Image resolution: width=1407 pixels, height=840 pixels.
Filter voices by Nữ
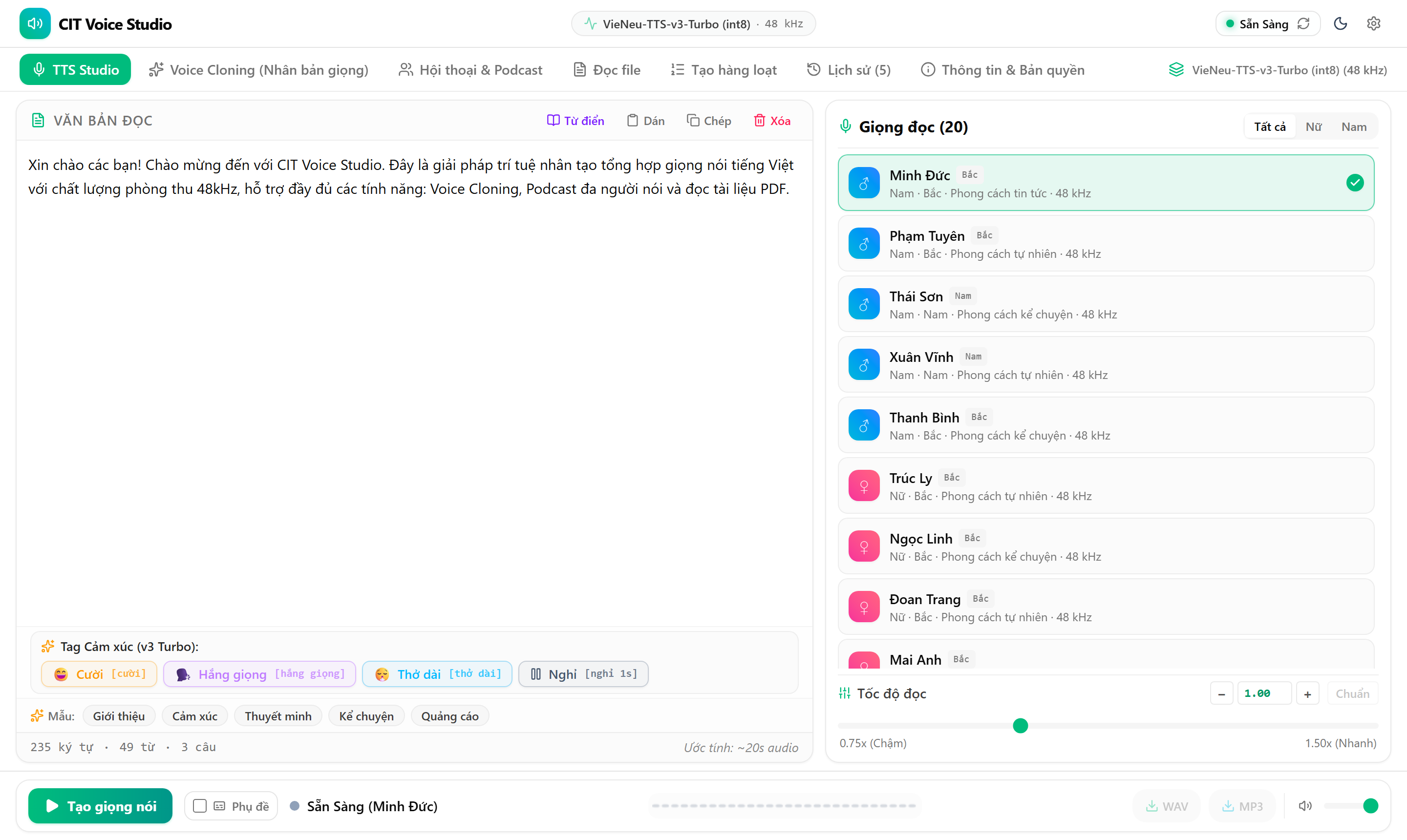click(1313, 127)
